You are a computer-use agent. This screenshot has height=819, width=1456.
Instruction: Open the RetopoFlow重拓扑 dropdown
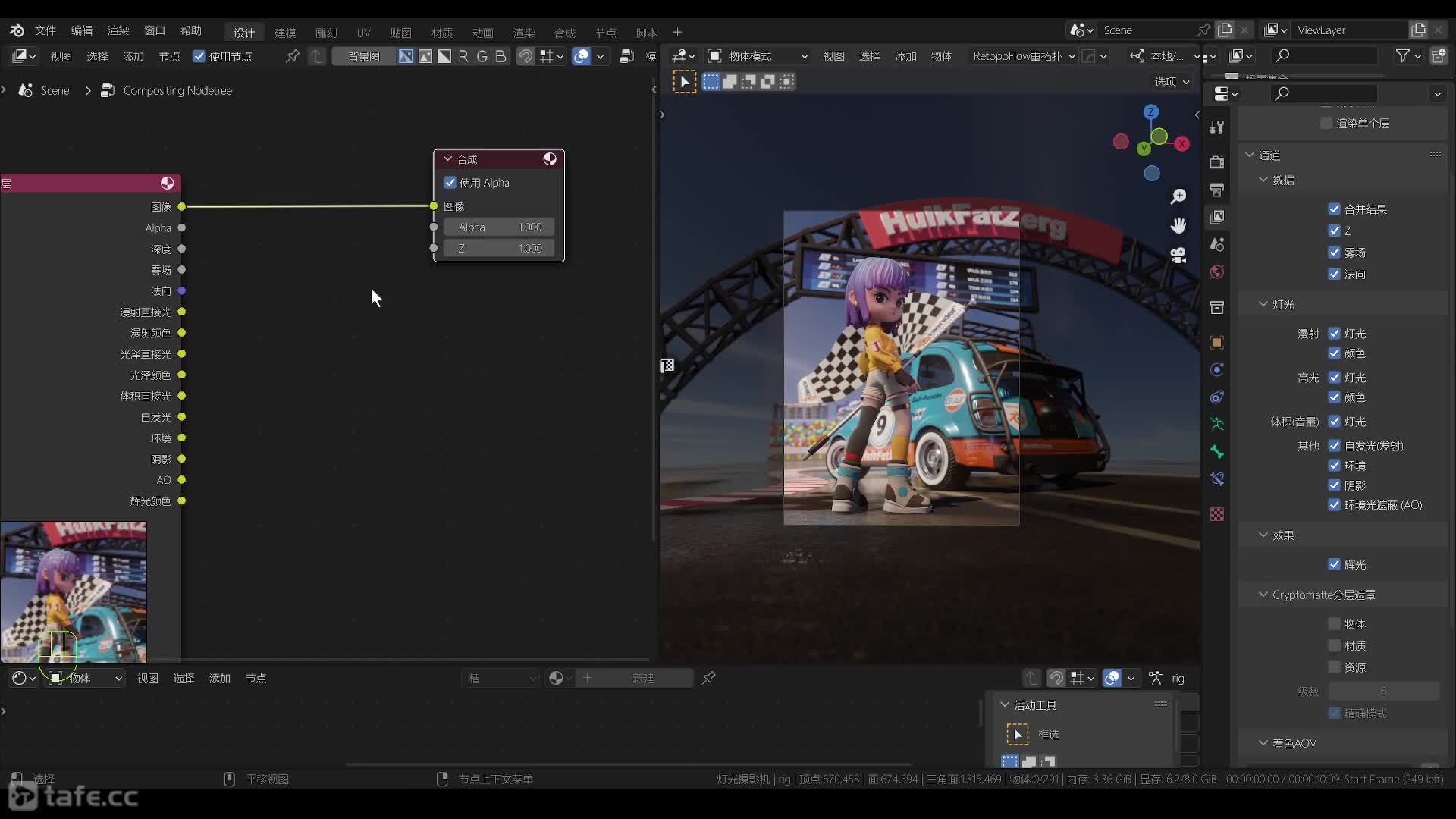tap(1023, 56)
